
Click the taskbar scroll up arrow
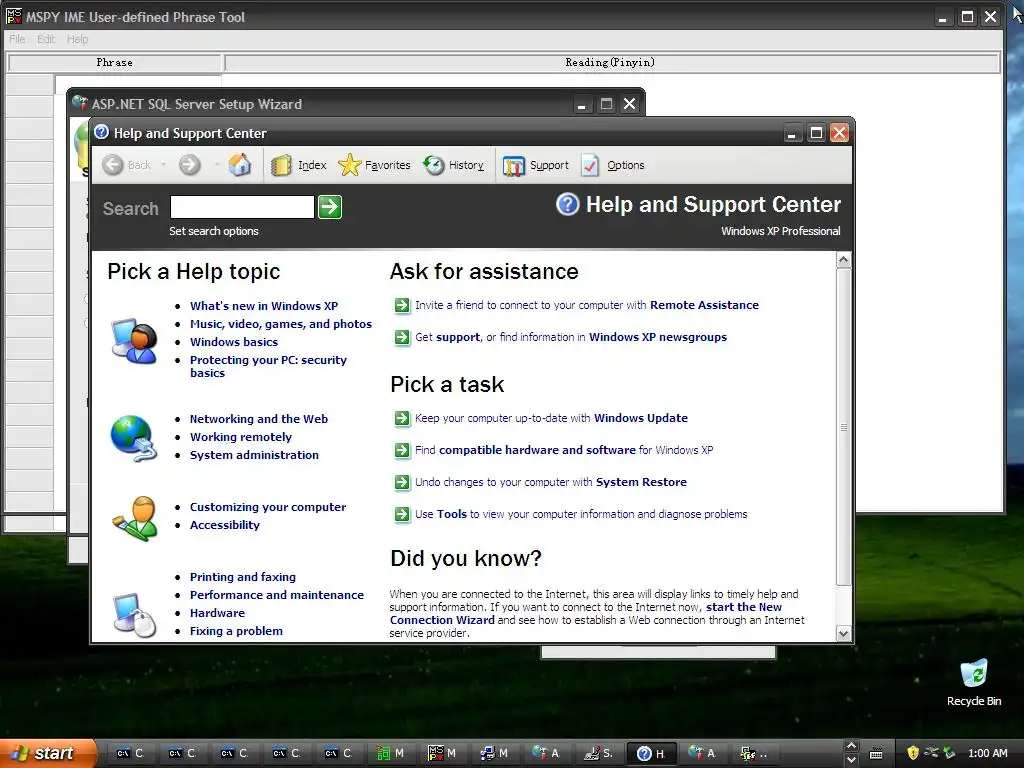[x=851, y=746]
